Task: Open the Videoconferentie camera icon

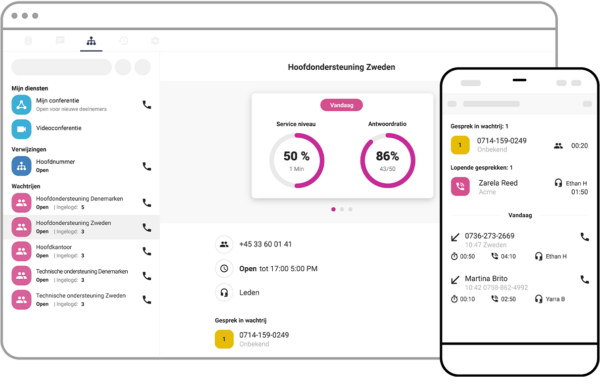Action: pyautogui.click(x=21, y=129)
